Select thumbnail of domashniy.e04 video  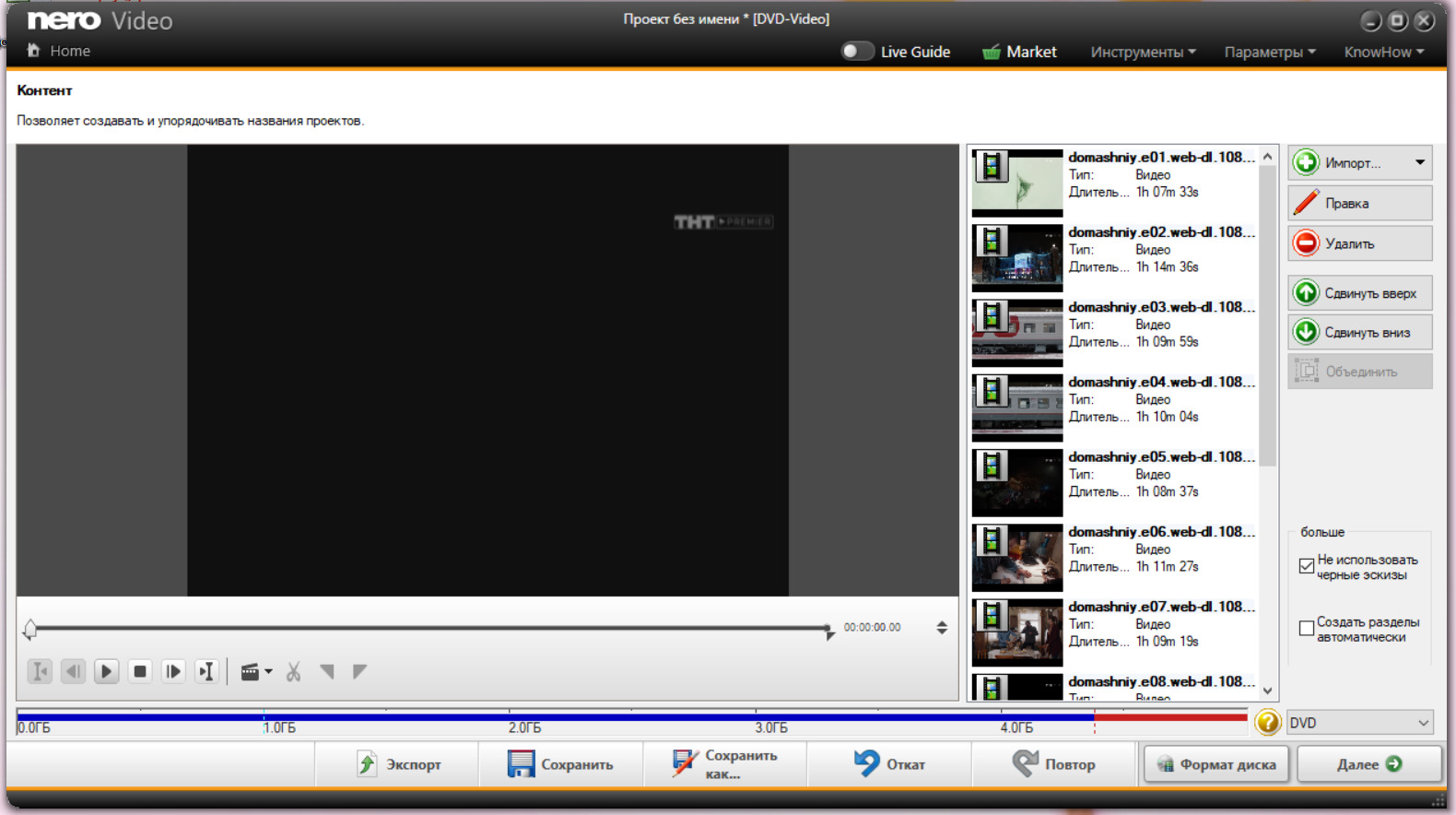coord(1017,407)
